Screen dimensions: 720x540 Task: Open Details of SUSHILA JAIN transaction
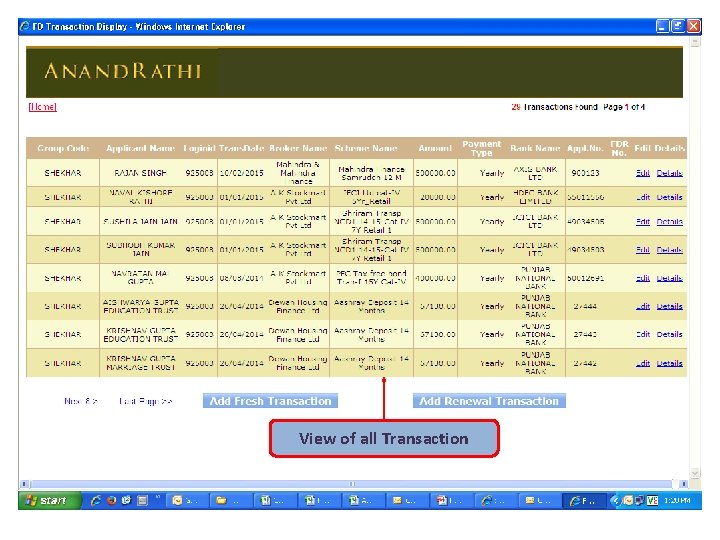(x=669, y=222)
